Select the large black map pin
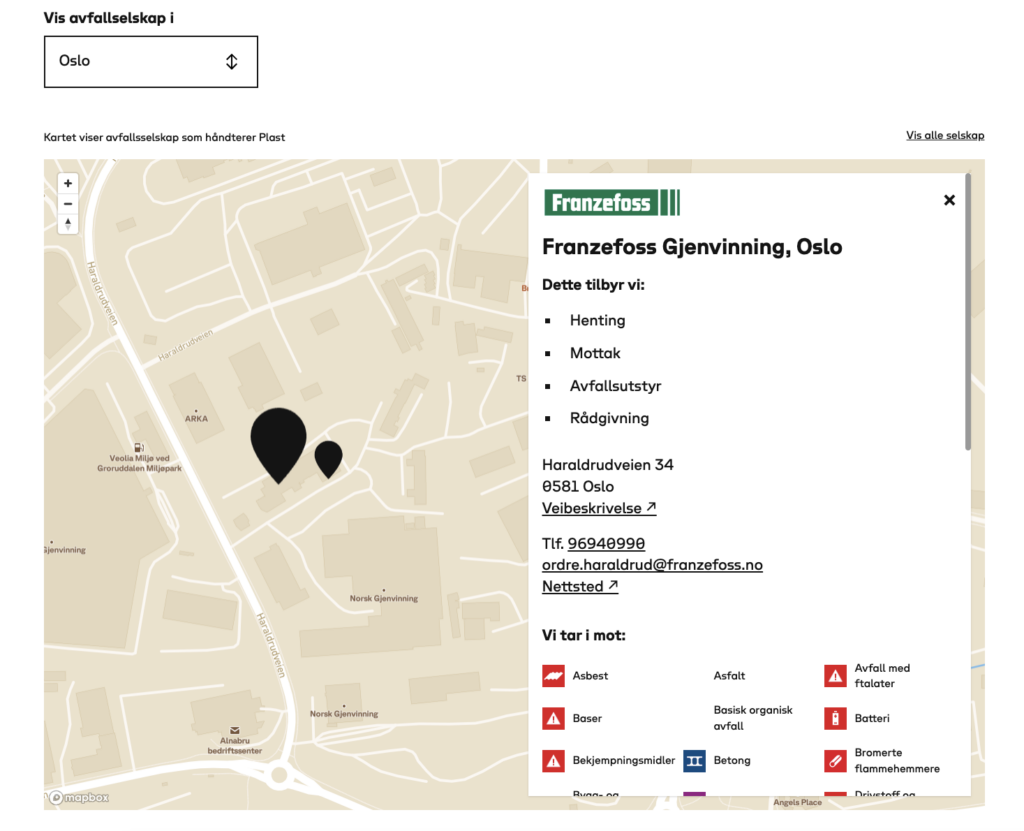 pos(279,444)
